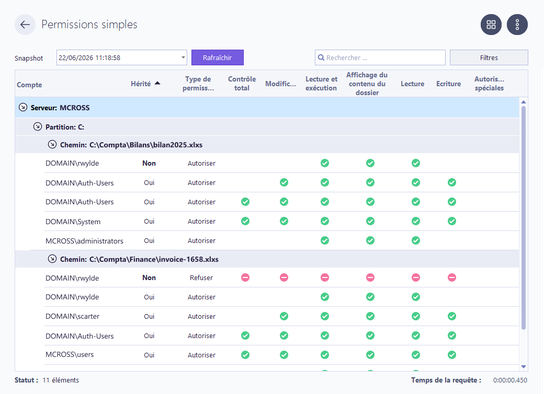Screen dimensions: 544x394
Task: Click Affichage du contenu check for DOMAIN\scarter
Action: point(370,316)
